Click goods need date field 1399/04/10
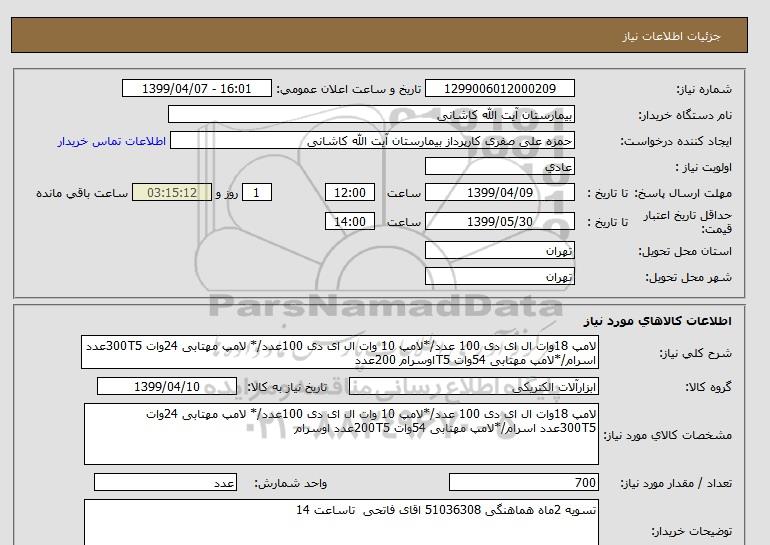The height and width of the screenshot is (545, 770). [x=167, y=386]
